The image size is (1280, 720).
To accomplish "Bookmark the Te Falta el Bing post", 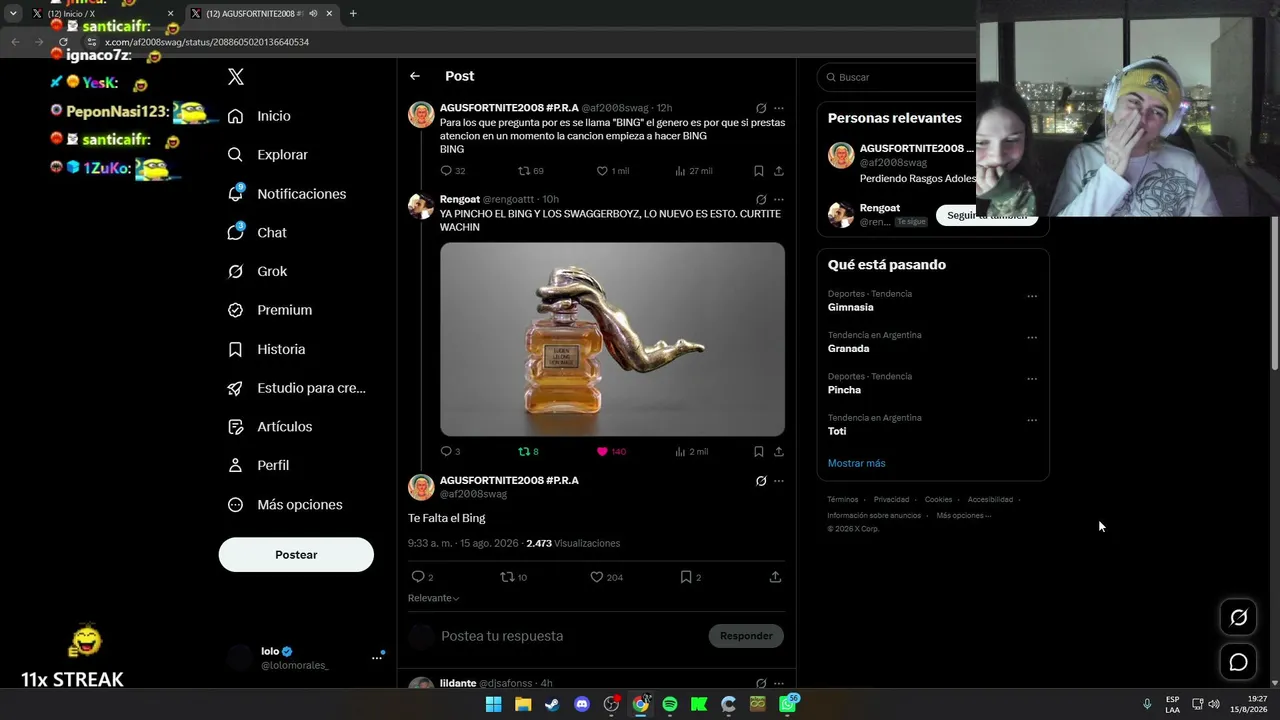I will point(686,577).
